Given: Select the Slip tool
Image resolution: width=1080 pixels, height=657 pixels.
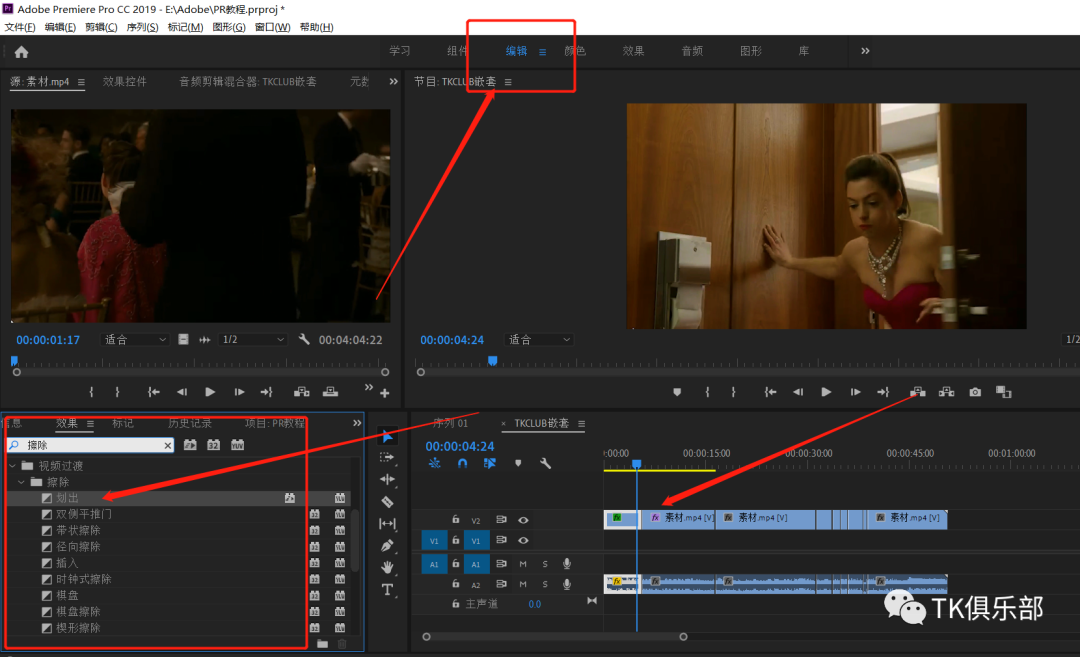Looking at the screenshot, I should (x=387, y=523).
